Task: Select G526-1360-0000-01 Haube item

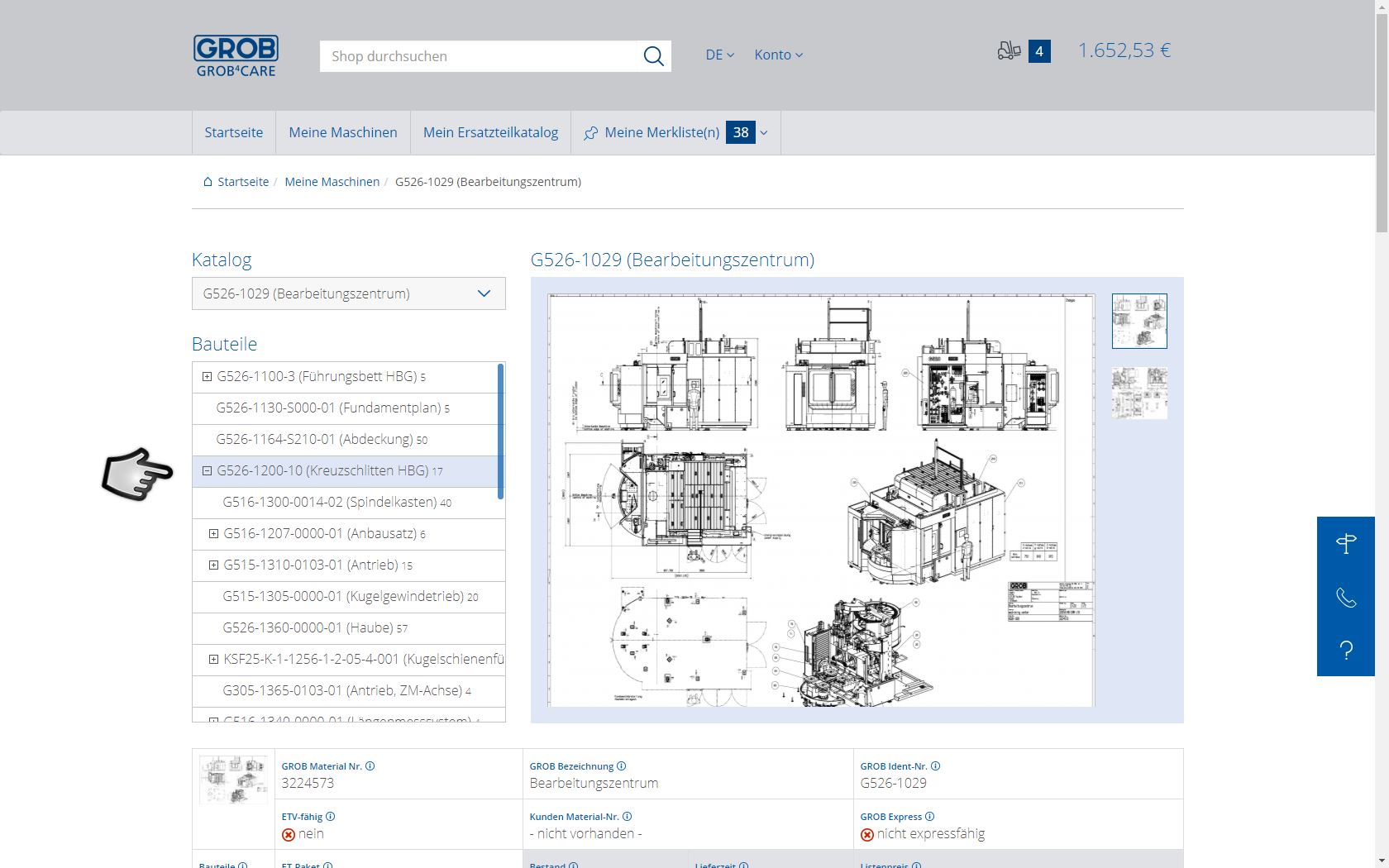Action: (x=348, y=628)
